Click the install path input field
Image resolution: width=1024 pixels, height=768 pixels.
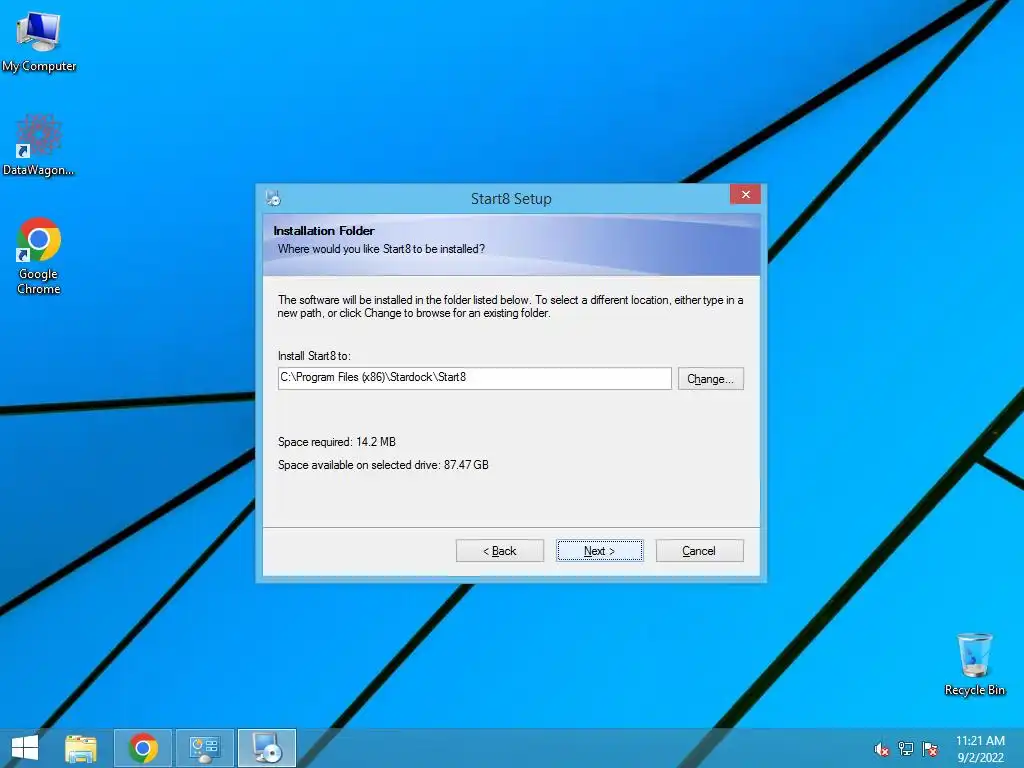coord(475,378)
